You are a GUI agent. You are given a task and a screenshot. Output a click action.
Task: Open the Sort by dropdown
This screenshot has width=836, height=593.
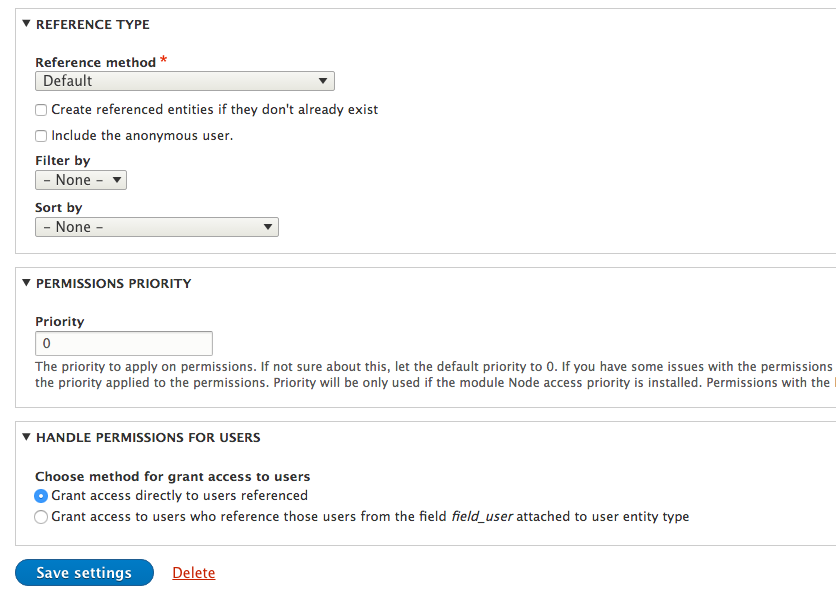157,227
